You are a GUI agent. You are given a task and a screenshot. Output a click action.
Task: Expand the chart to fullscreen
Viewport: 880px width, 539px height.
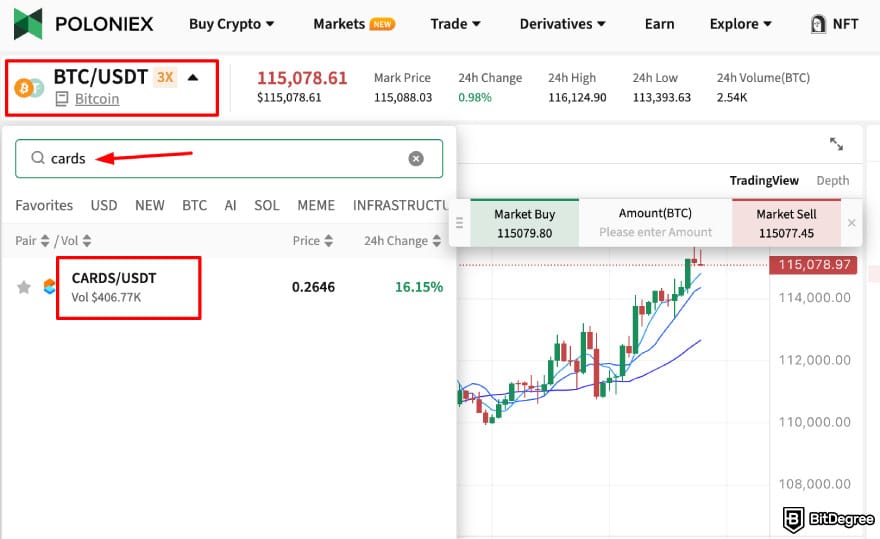point(836,144)
